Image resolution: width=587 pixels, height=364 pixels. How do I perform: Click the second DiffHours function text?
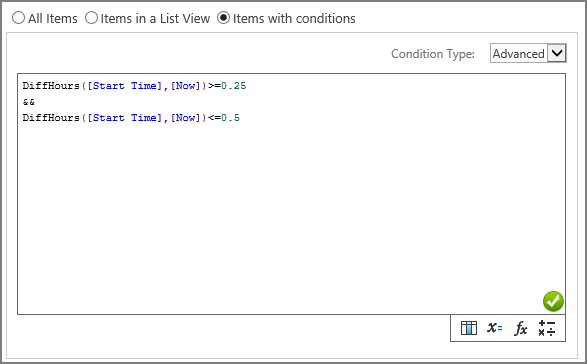[51, 118]
